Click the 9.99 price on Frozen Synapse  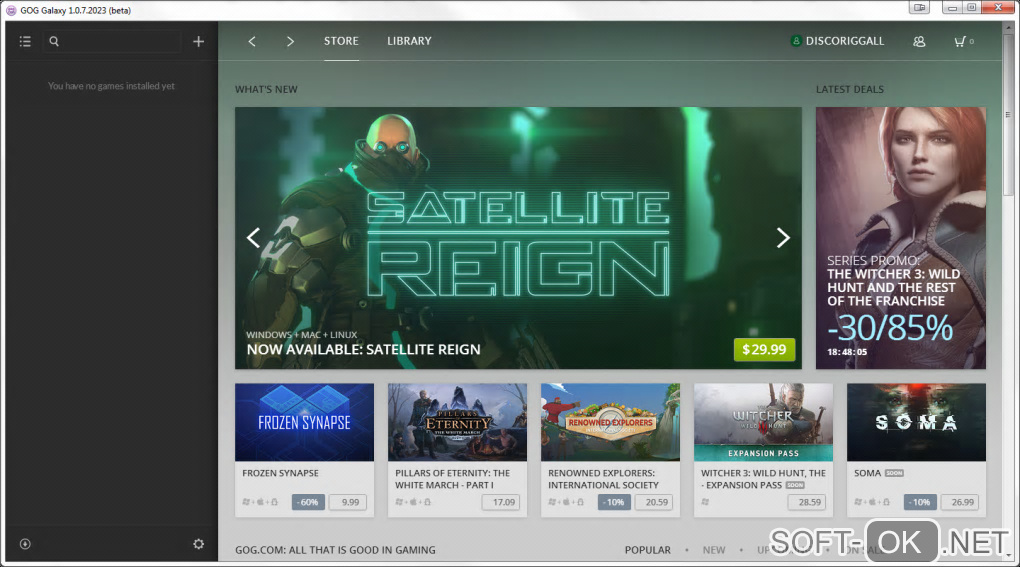(x=348, y=502)
